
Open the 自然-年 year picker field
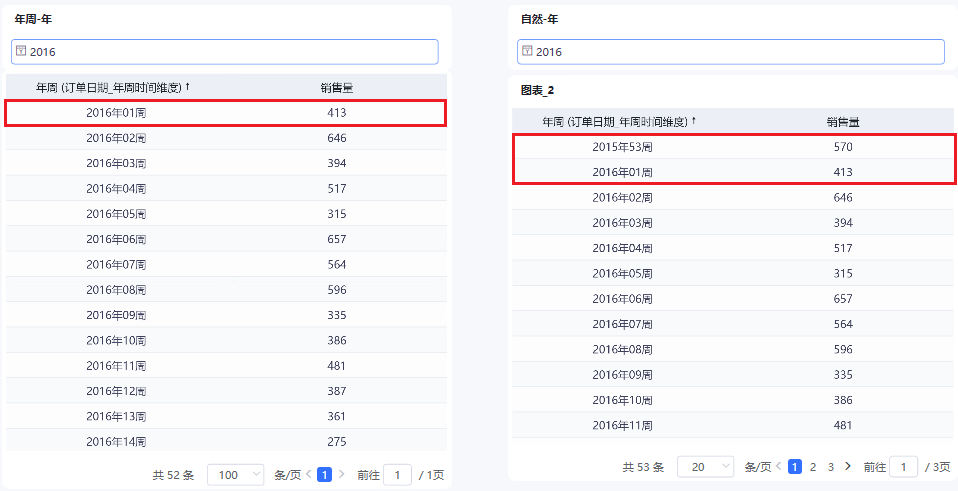[731, 52]
